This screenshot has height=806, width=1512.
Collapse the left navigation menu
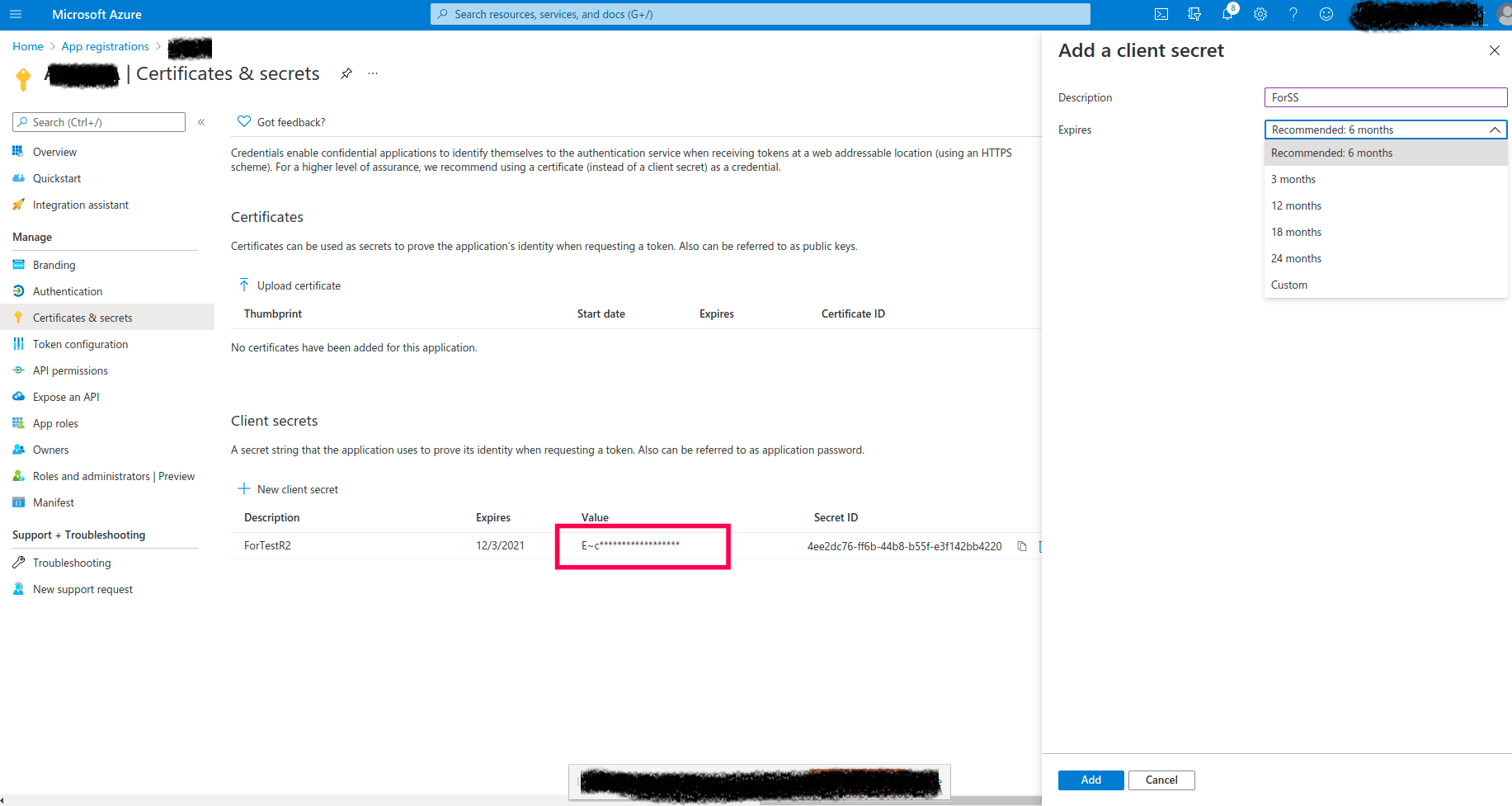[x=201, y=122]
